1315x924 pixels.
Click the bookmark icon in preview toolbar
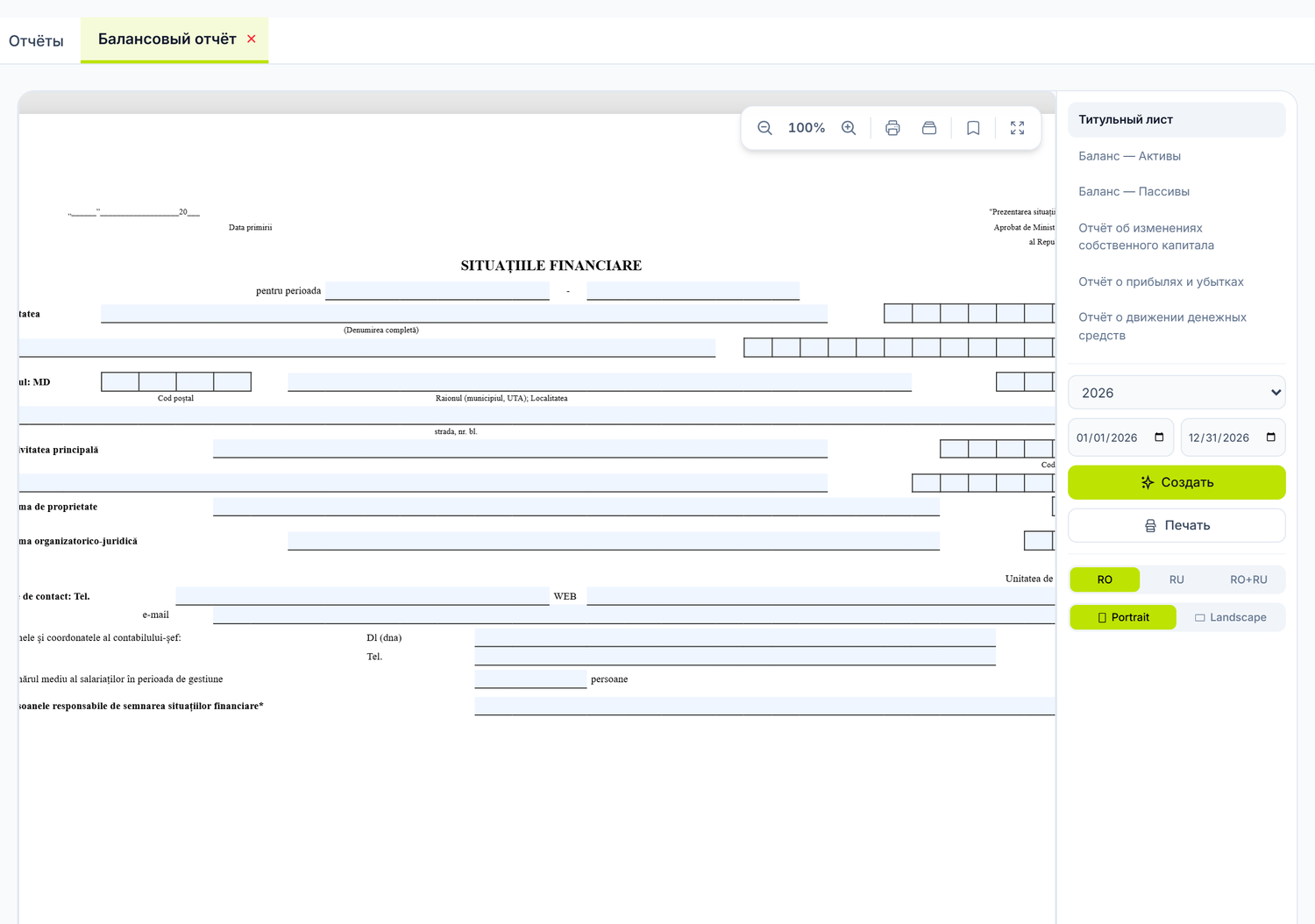click(x=973, y=128)
